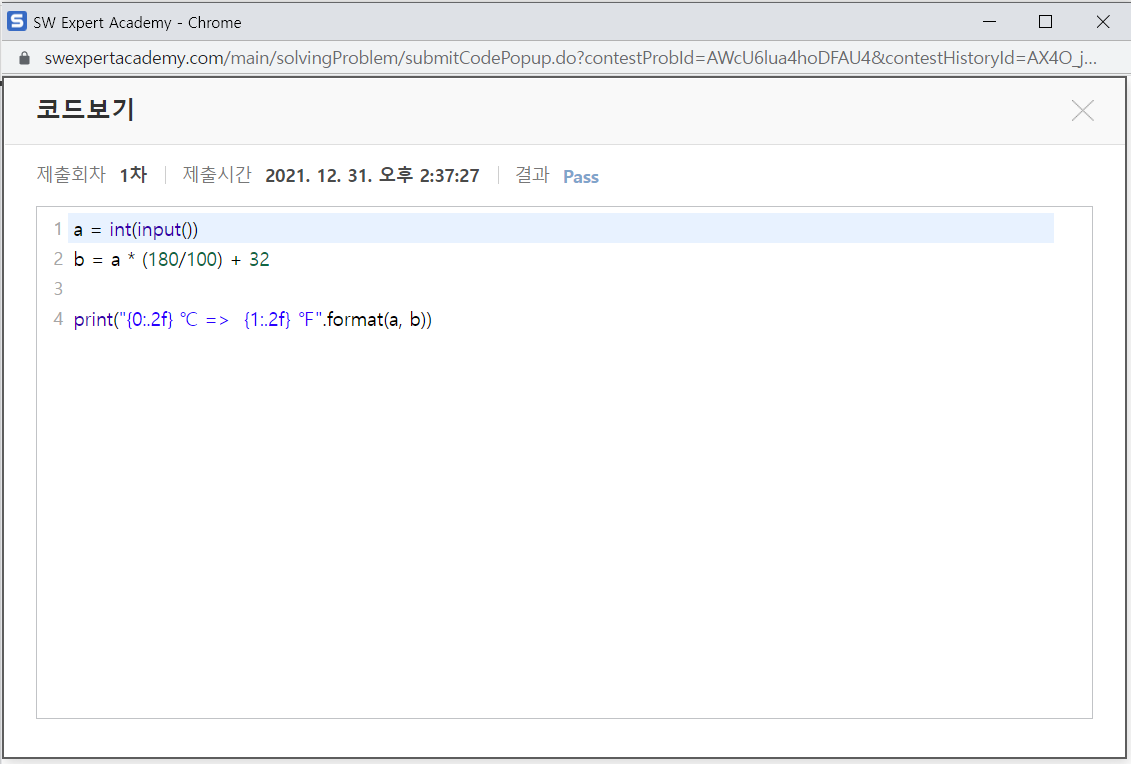Minimize the Chrome window
The height and width of the screenshot is (764, 1131).
click(x=990, y=22)
